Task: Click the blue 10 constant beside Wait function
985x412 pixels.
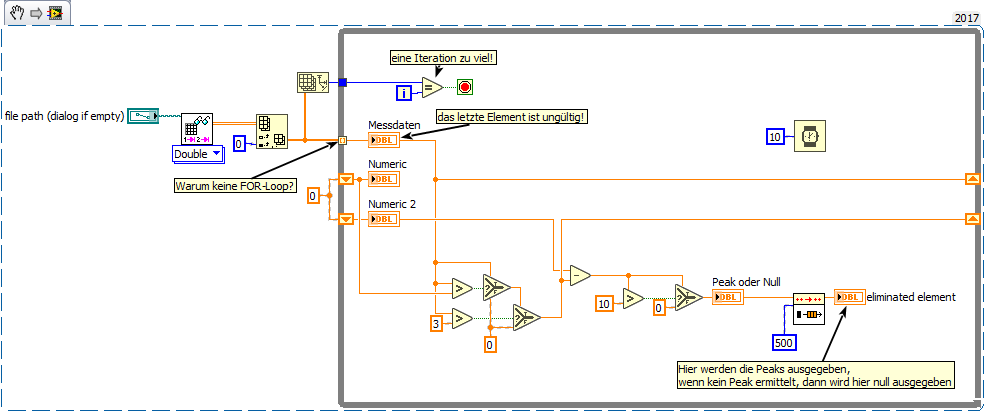Action: (x=775, y=136)
